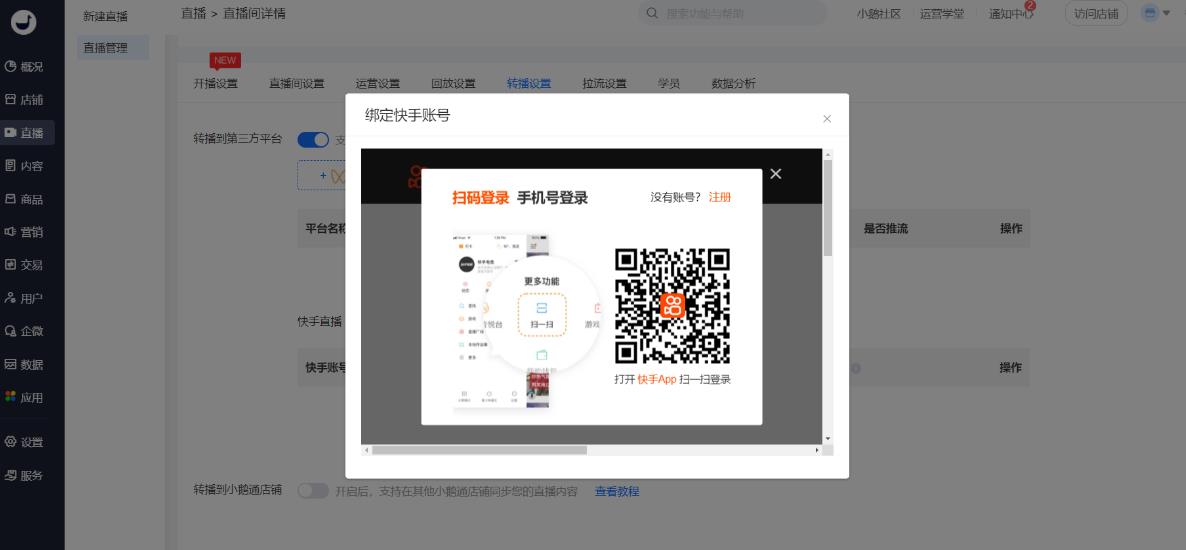Open 应用 apps section in the sidebar
The height and width of the screenshot is (550, 1186).
click(x=24, y=397)
